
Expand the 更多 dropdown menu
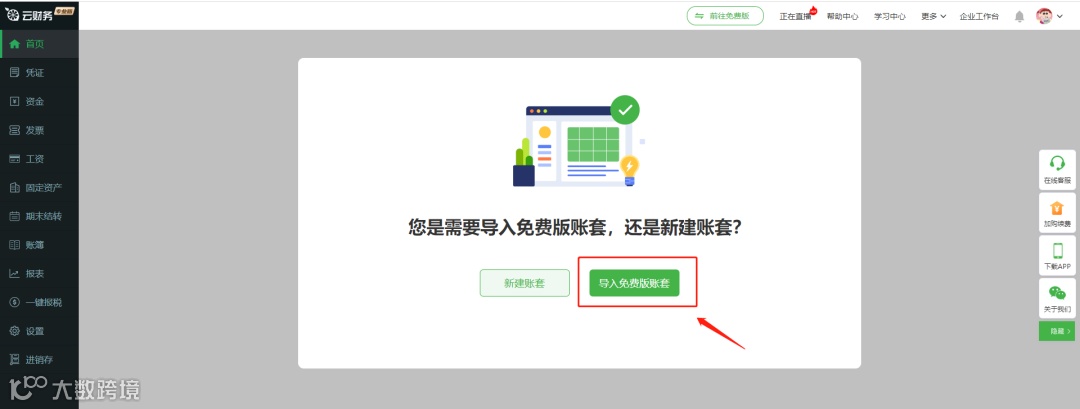(x=933, y=17)
